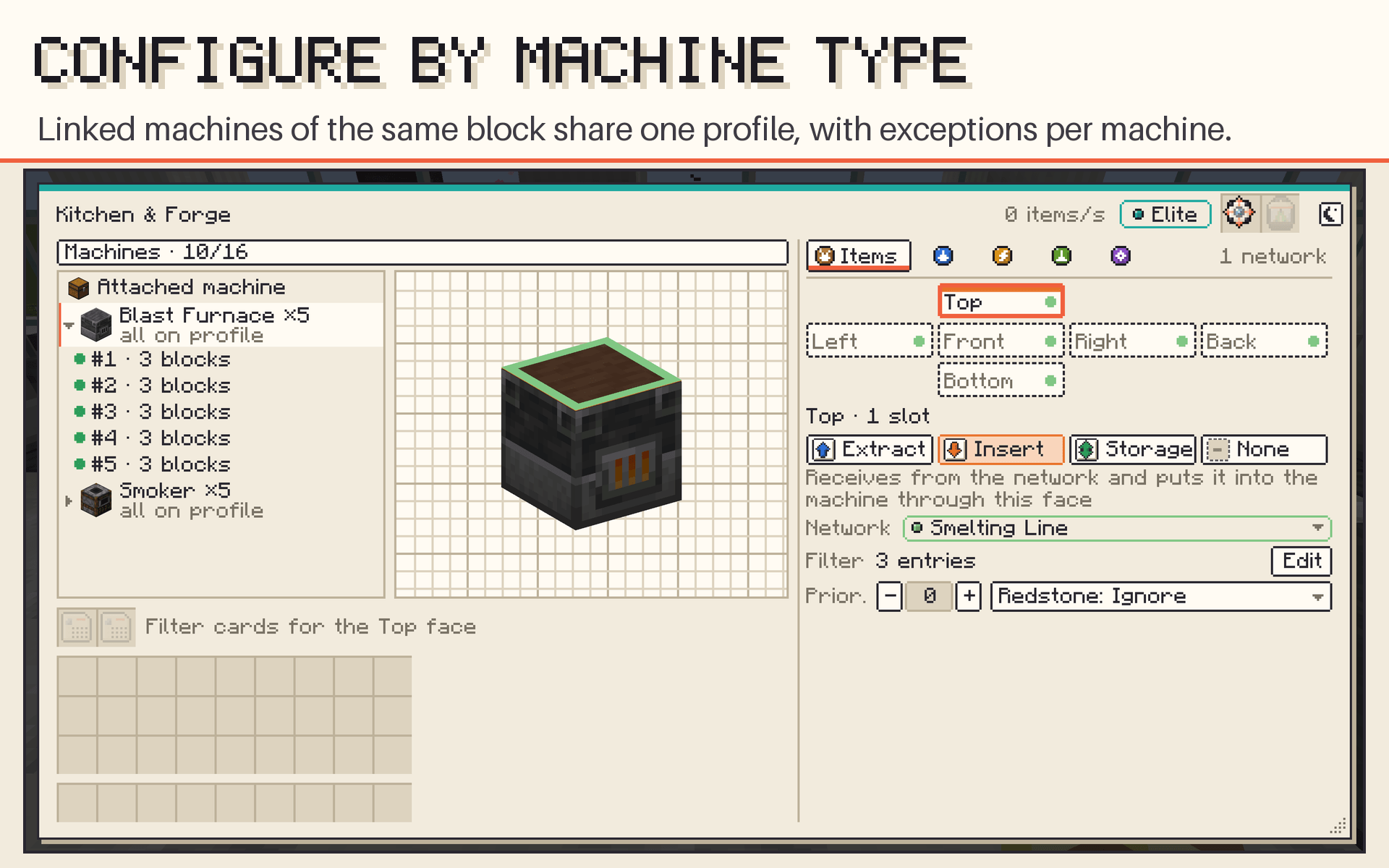Select Attached machine entry
Screen dimensions: 1389x868
[221, 287]
